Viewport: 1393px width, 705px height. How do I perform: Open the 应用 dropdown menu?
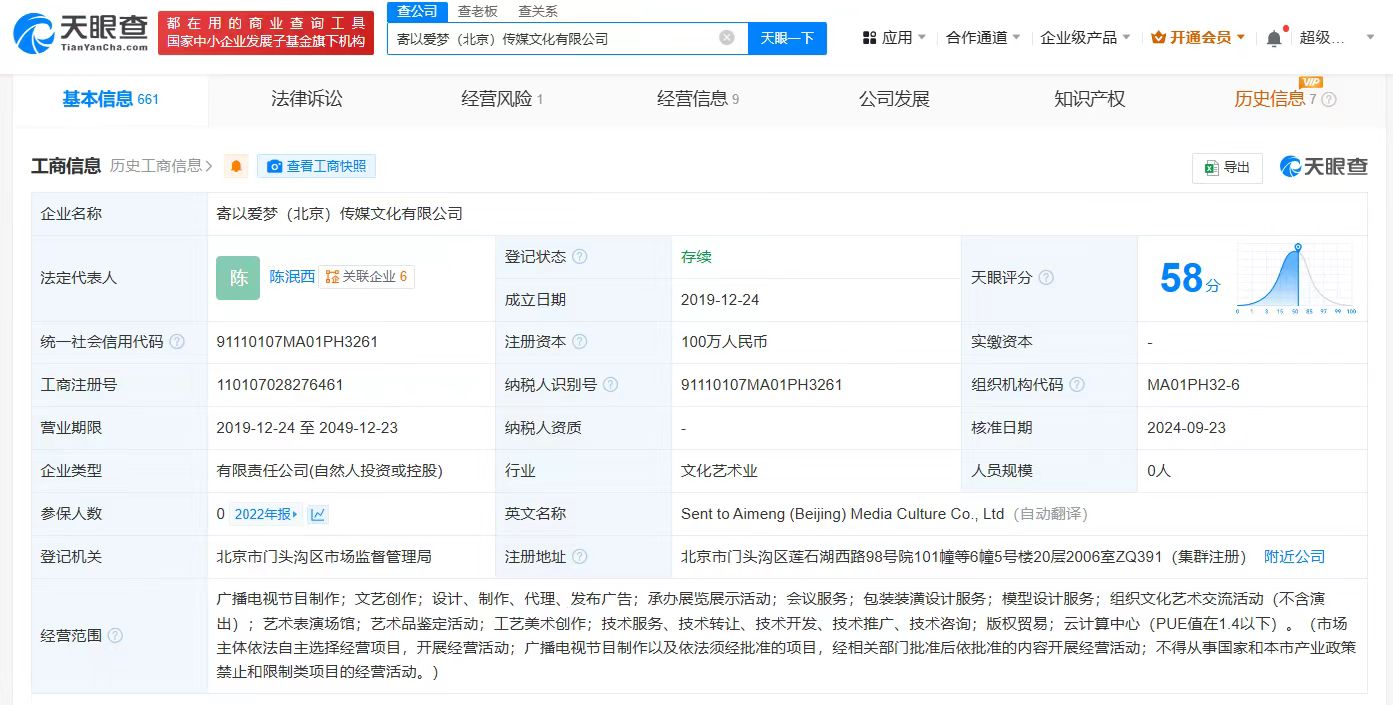pos(894,38)
